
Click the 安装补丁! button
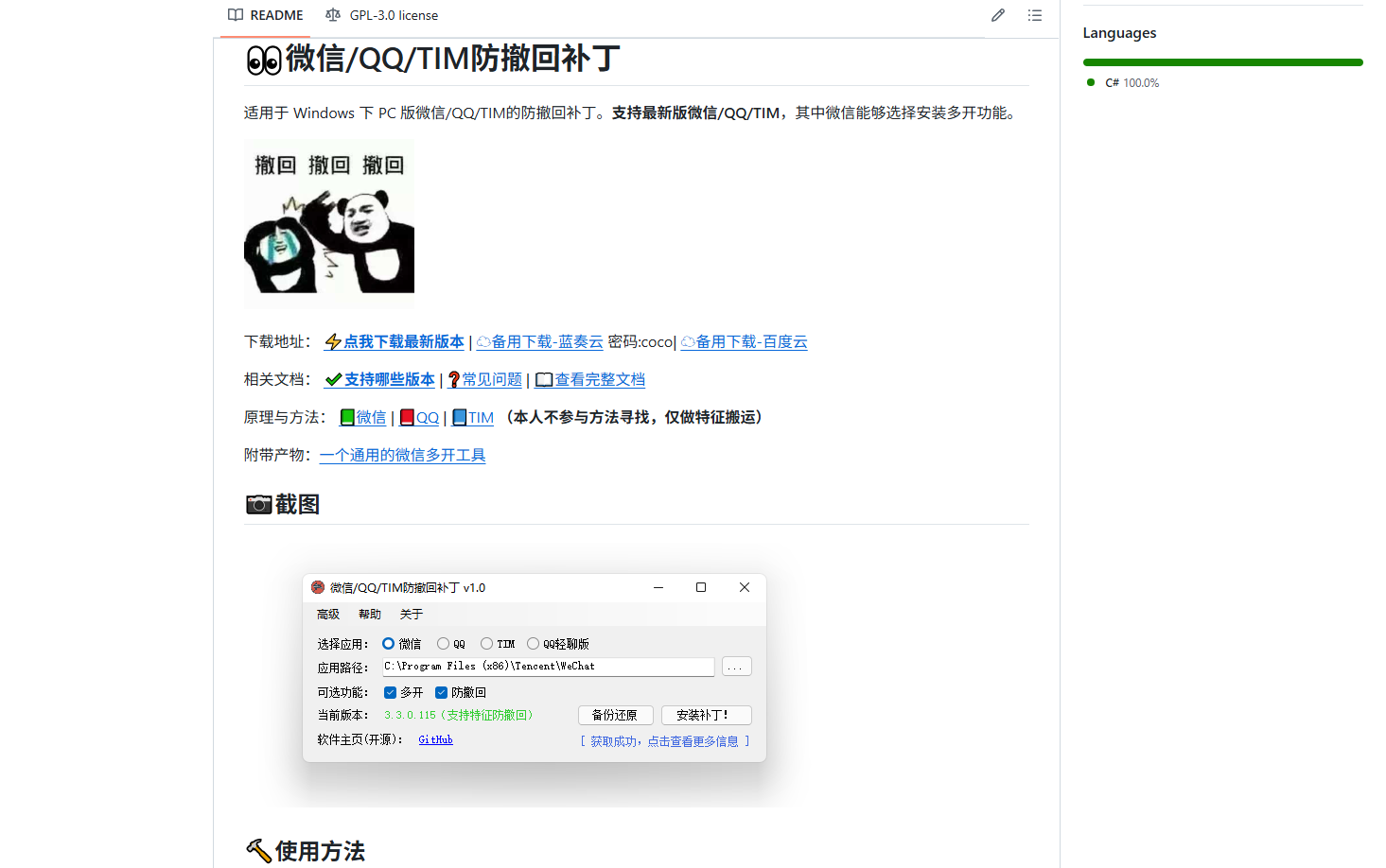[706, 716]
